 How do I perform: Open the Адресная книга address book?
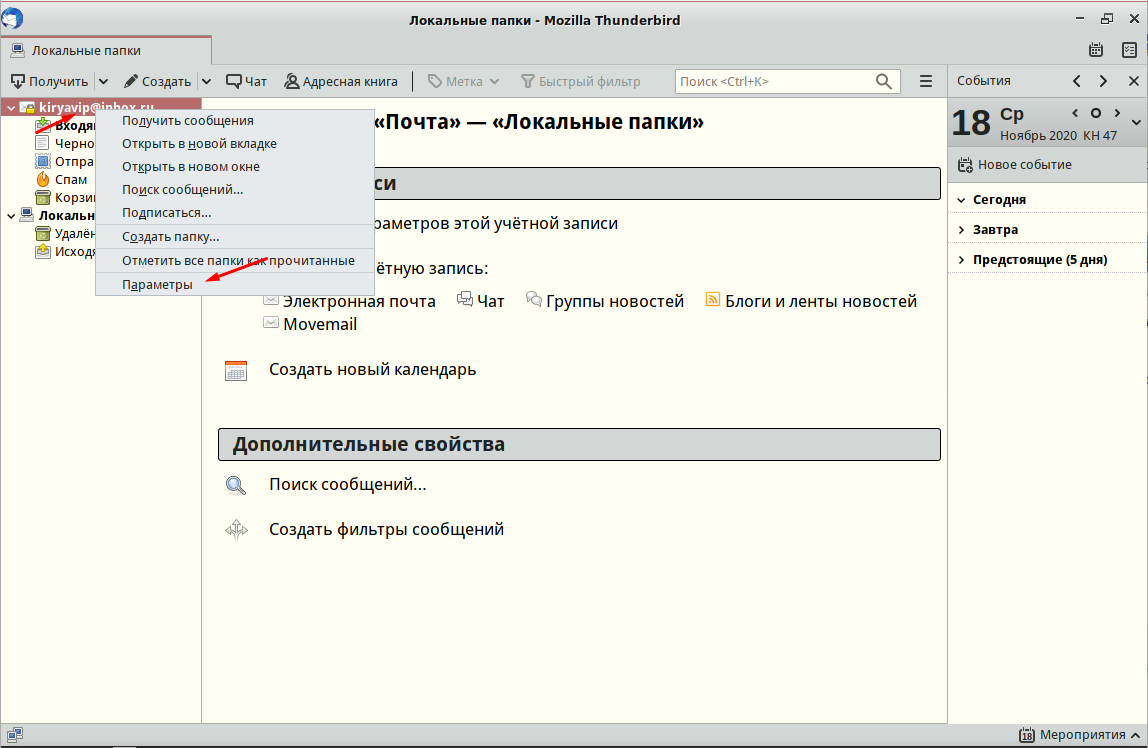click(341, 81)
